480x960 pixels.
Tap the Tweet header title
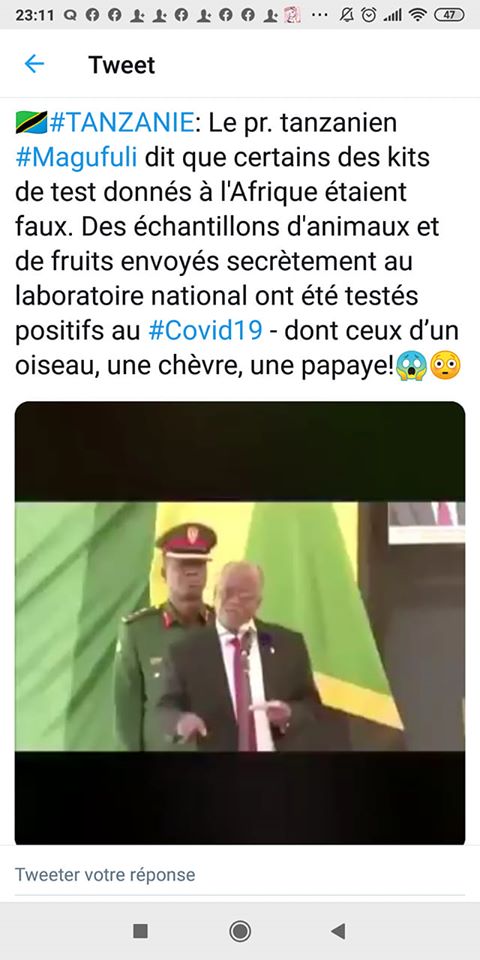[122, 64]
